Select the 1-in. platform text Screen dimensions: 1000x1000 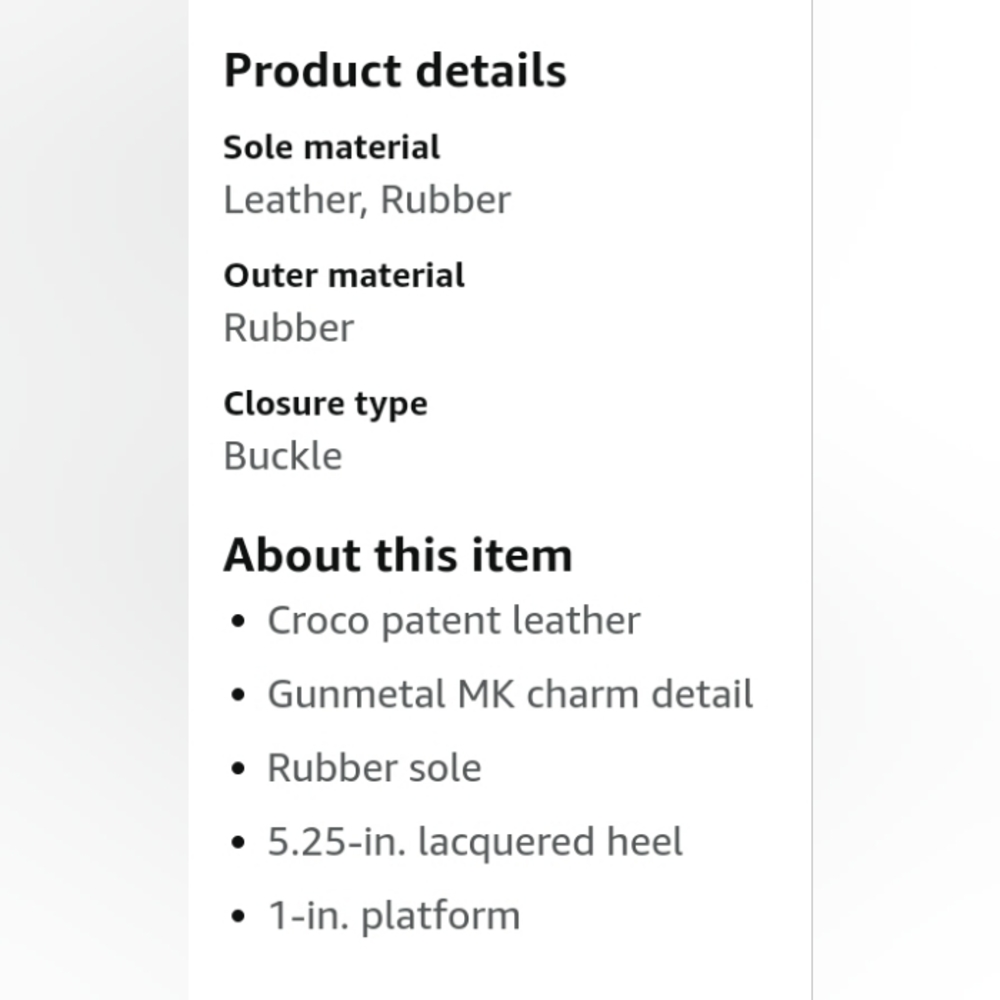[x=393, y=916]
